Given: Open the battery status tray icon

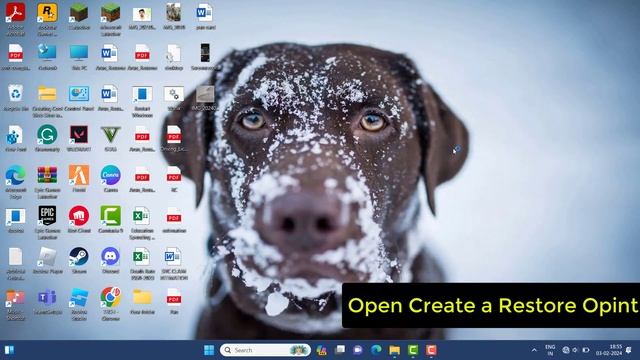Looking at the screenshot, I should point(586,350).
